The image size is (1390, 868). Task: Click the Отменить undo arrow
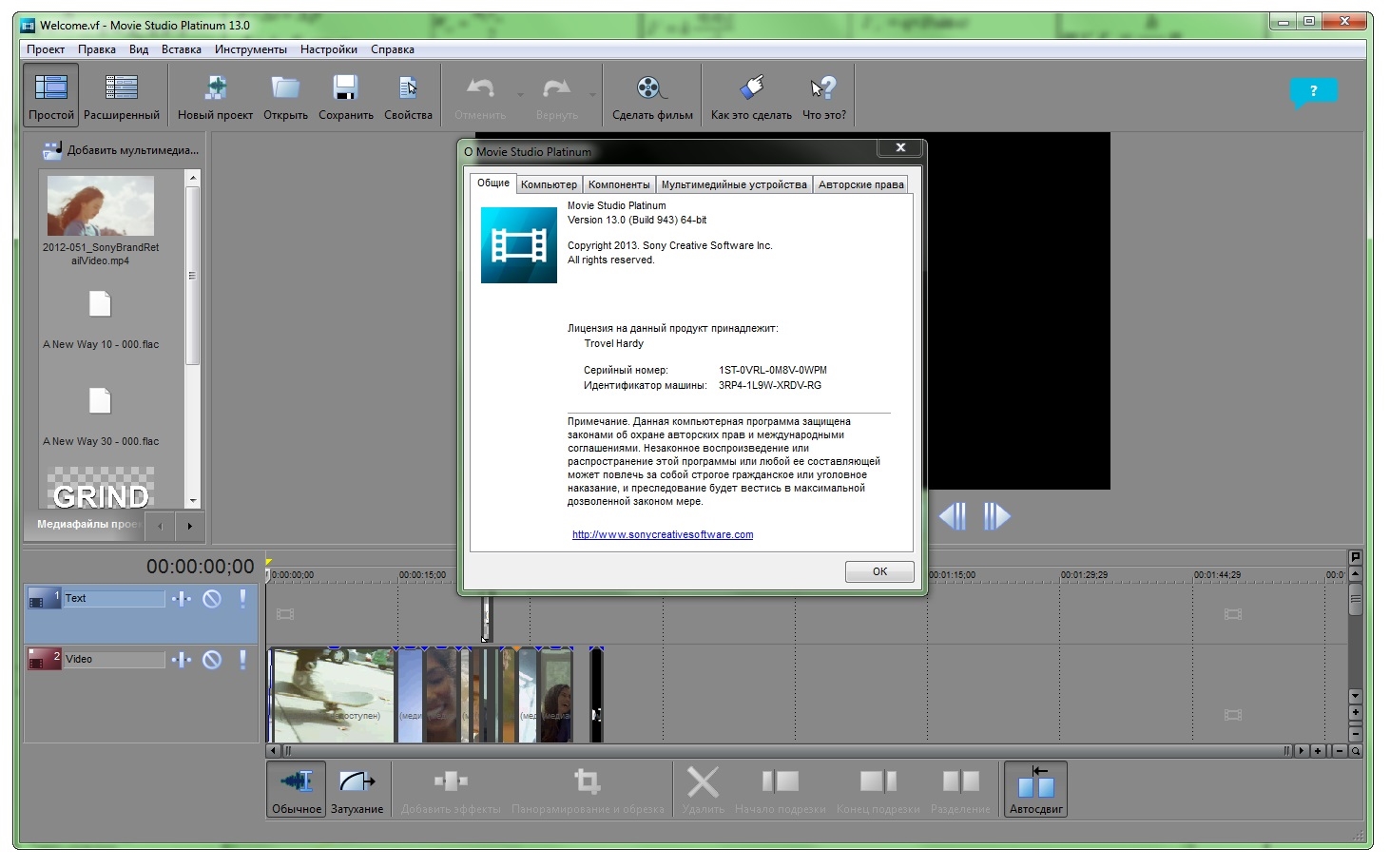480,88
